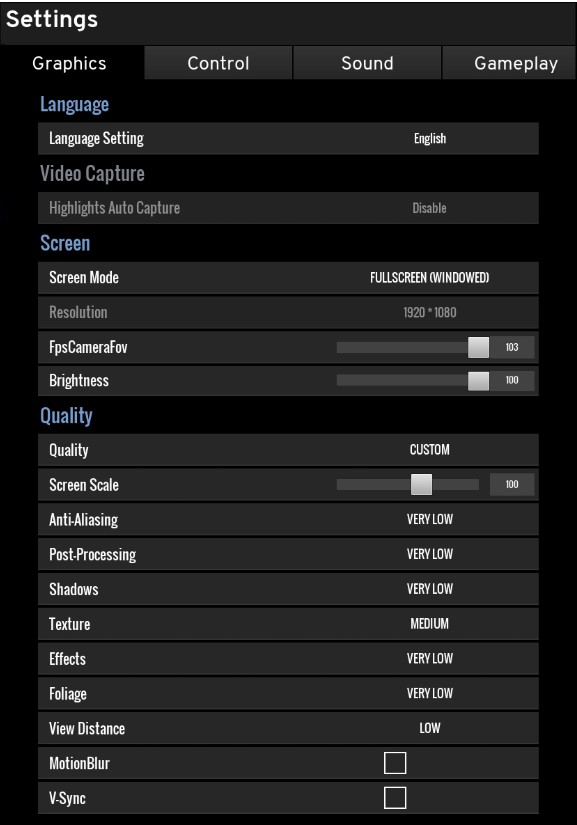
Task: Change the Language Setting from English
Action: click(430, 138)
